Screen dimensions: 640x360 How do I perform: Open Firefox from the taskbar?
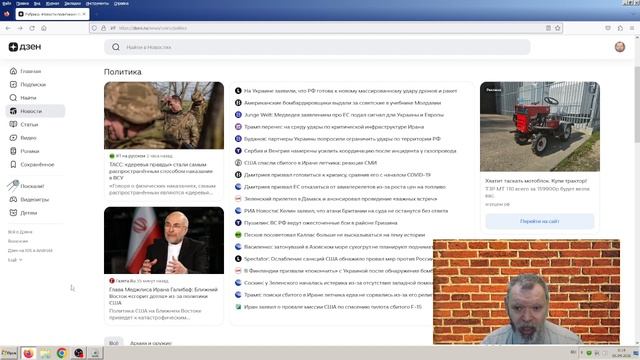point(28,353)
